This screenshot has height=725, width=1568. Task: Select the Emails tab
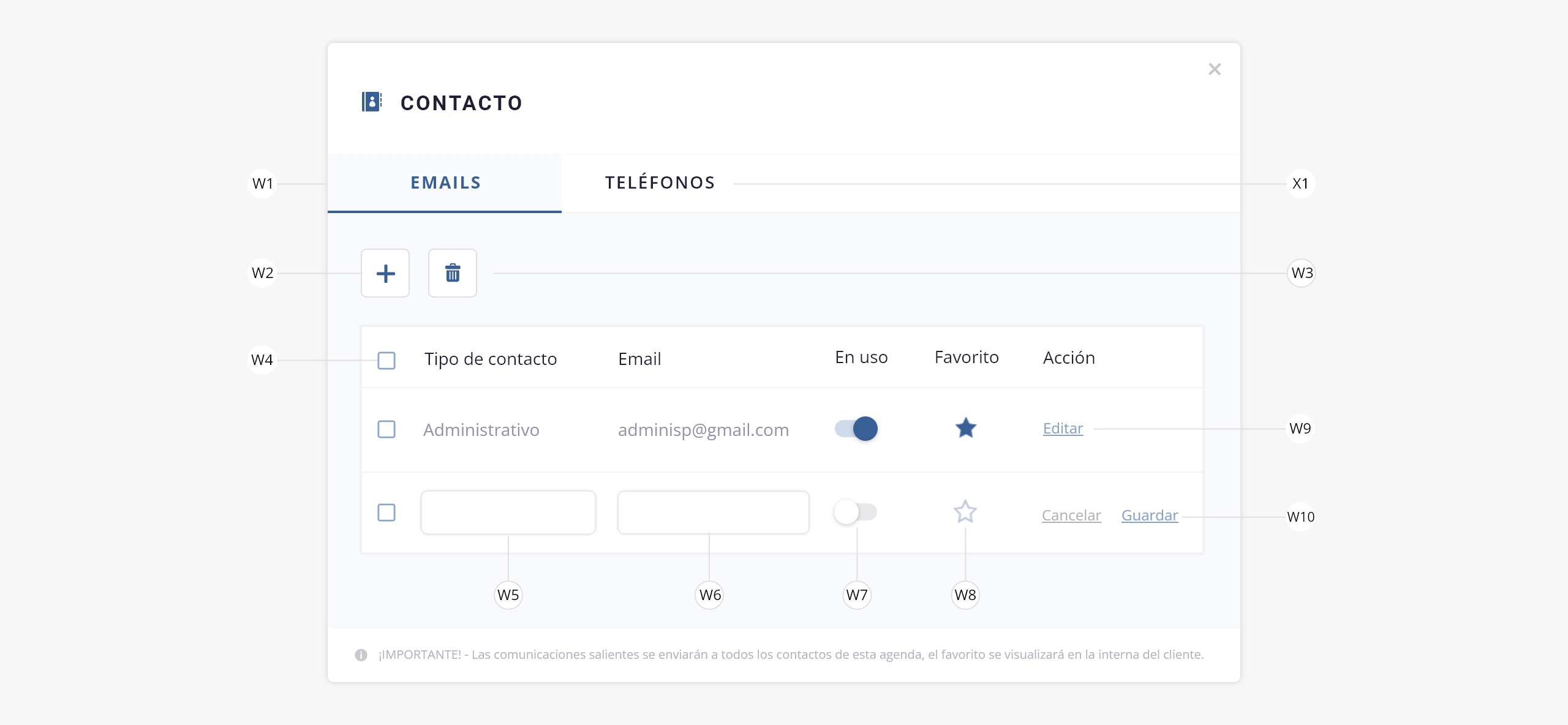point(445,182)
